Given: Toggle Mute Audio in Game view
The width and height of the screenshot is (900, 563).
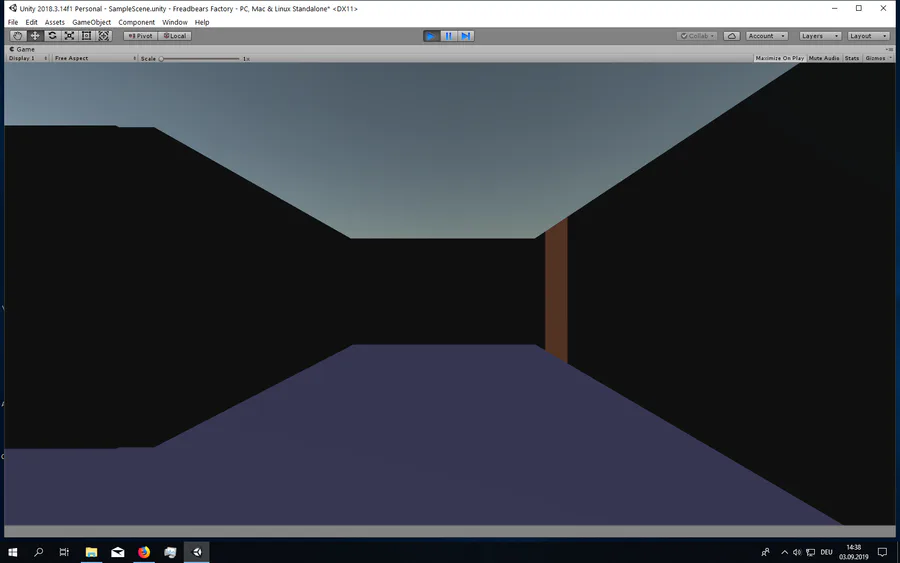Looking at the screenshot, I should coord(824,58).
